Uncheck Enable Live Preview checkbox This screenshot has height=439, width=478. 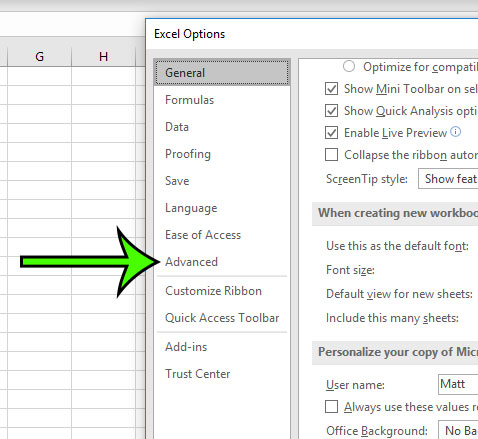point(331,133)
